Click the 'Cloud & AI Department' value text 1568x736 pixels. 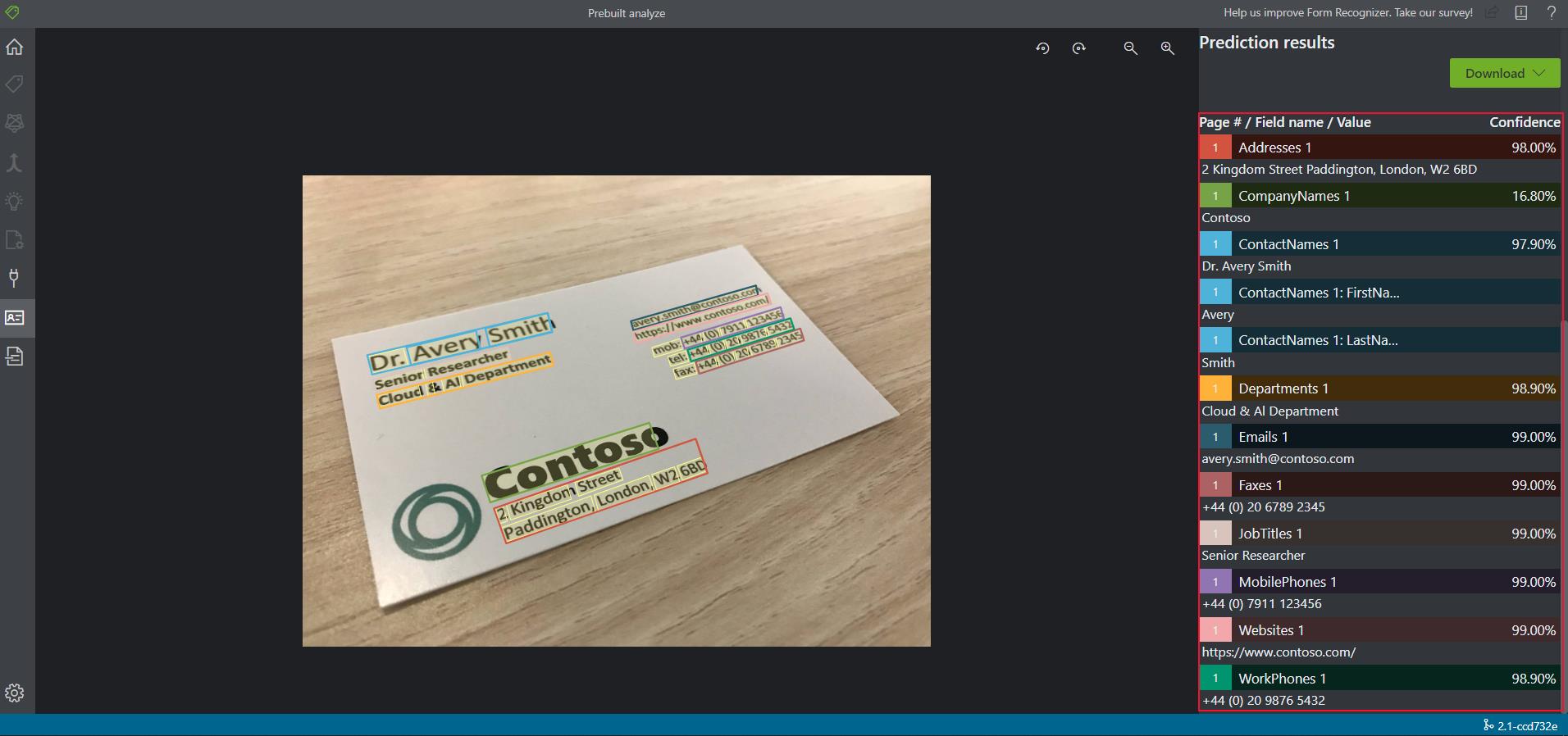[x=1269, y=411]
